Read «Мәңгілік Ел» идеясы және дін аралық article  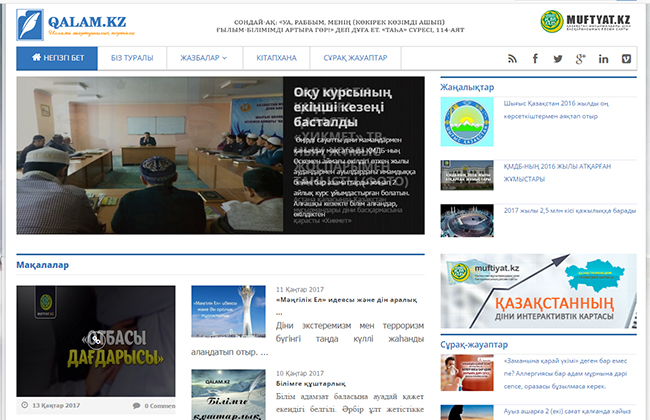(347, 300)
